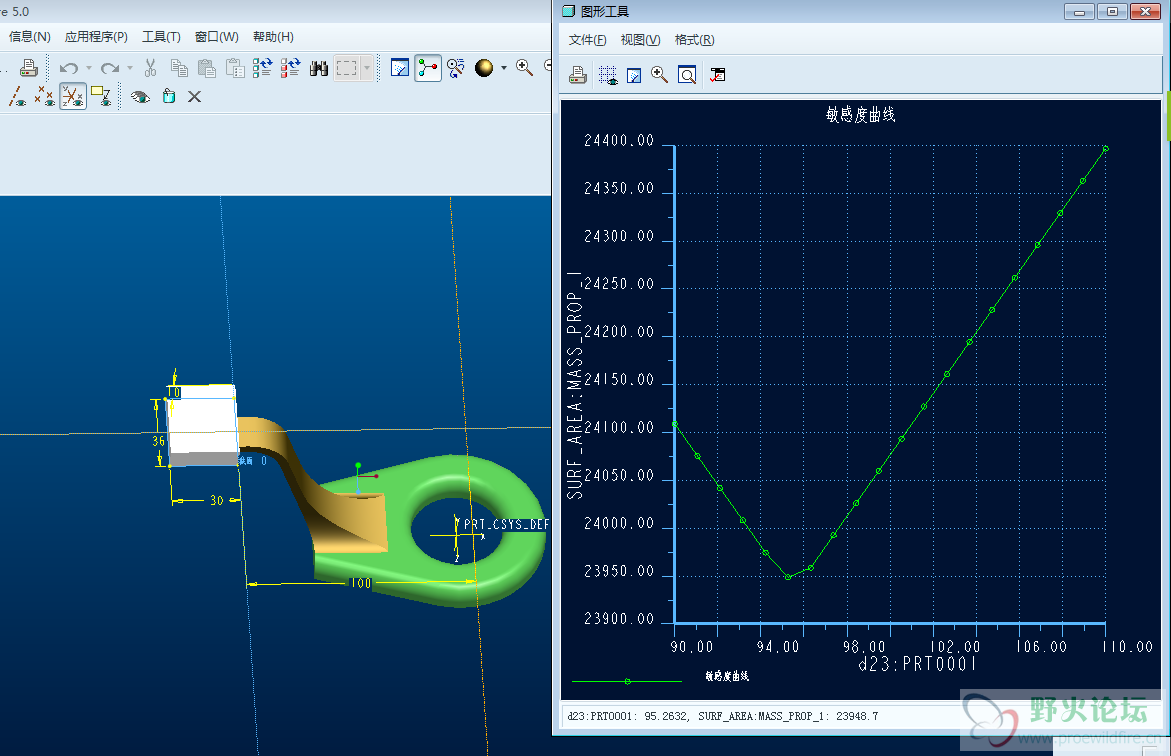1171x756 pixels.
Task: Click zoom in icon in 图形工具 toolbar
Action: pos(659,75)
